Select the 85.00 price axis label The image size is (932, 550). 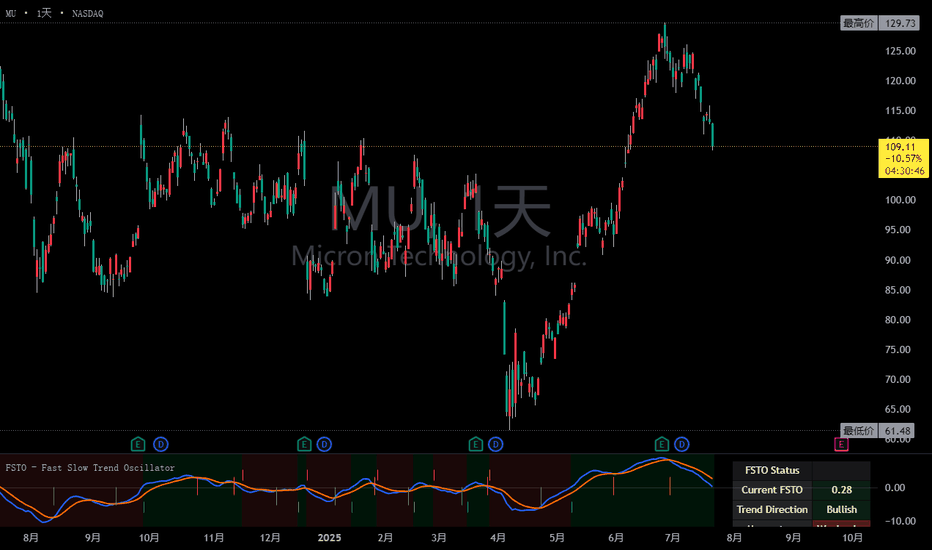[x=898, y=290]
